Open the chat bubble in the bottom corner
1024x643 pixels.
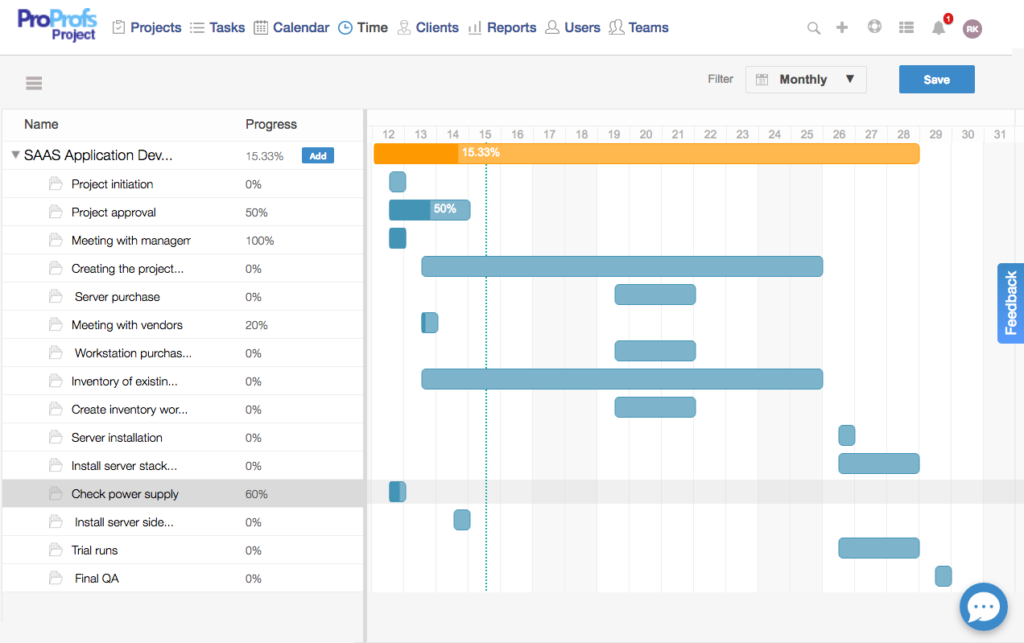point(983,606)
